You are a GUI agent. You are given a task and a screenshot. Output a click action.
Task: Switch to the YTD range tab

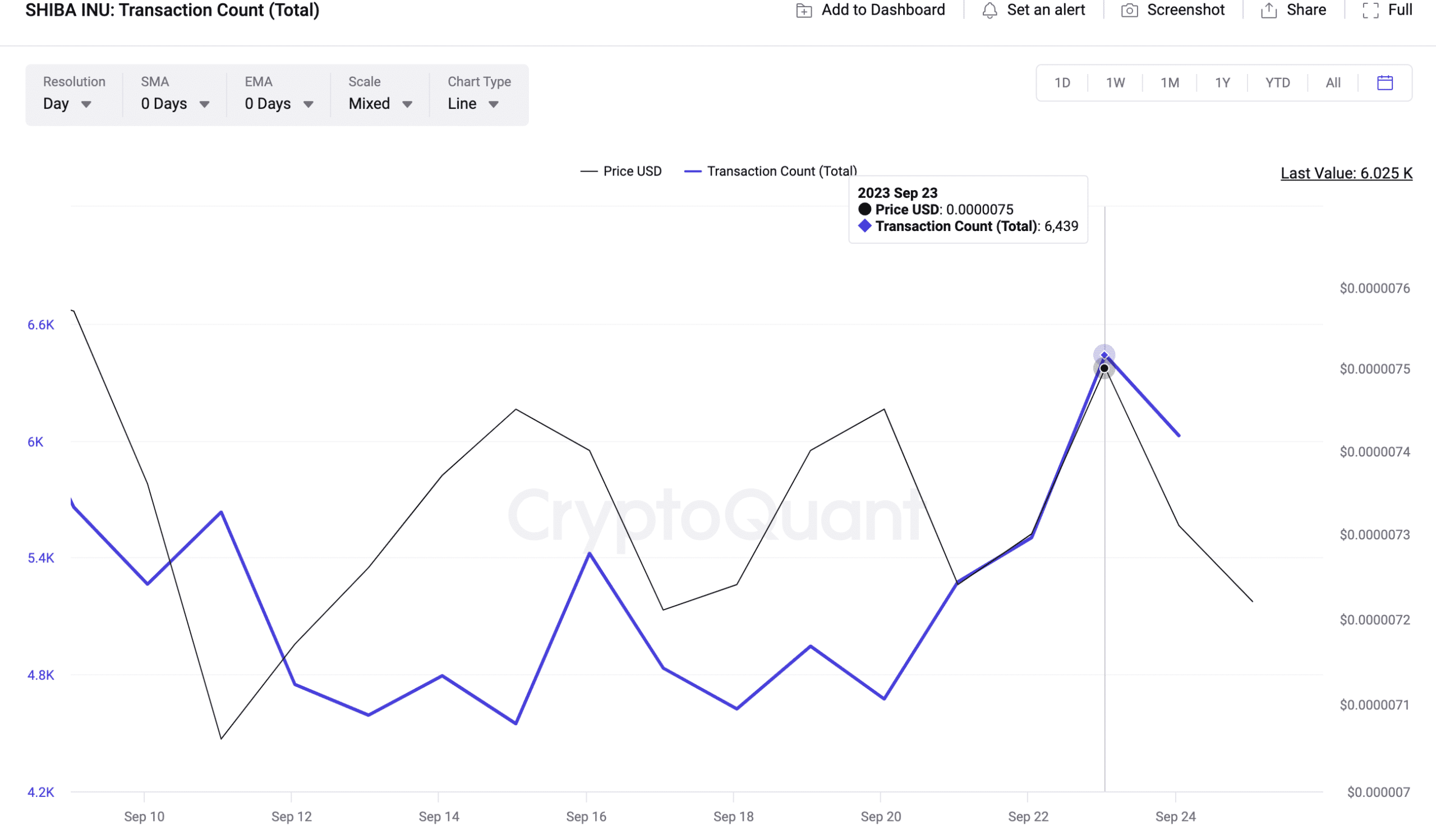point(1278,83)
